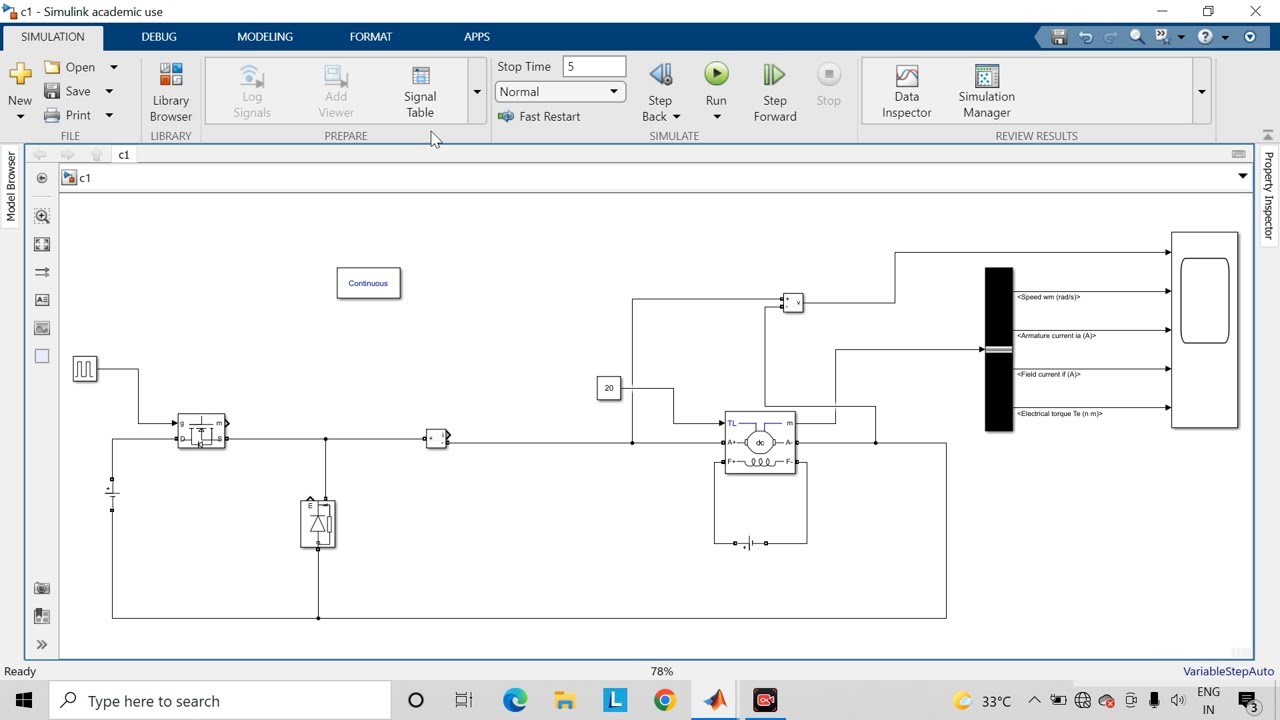Image resolution: width=1280 pixels, height=720 pixels.
Task: Click the screenshot camera icon in palette
Action: pyautogui.click(x=42, y=589)
